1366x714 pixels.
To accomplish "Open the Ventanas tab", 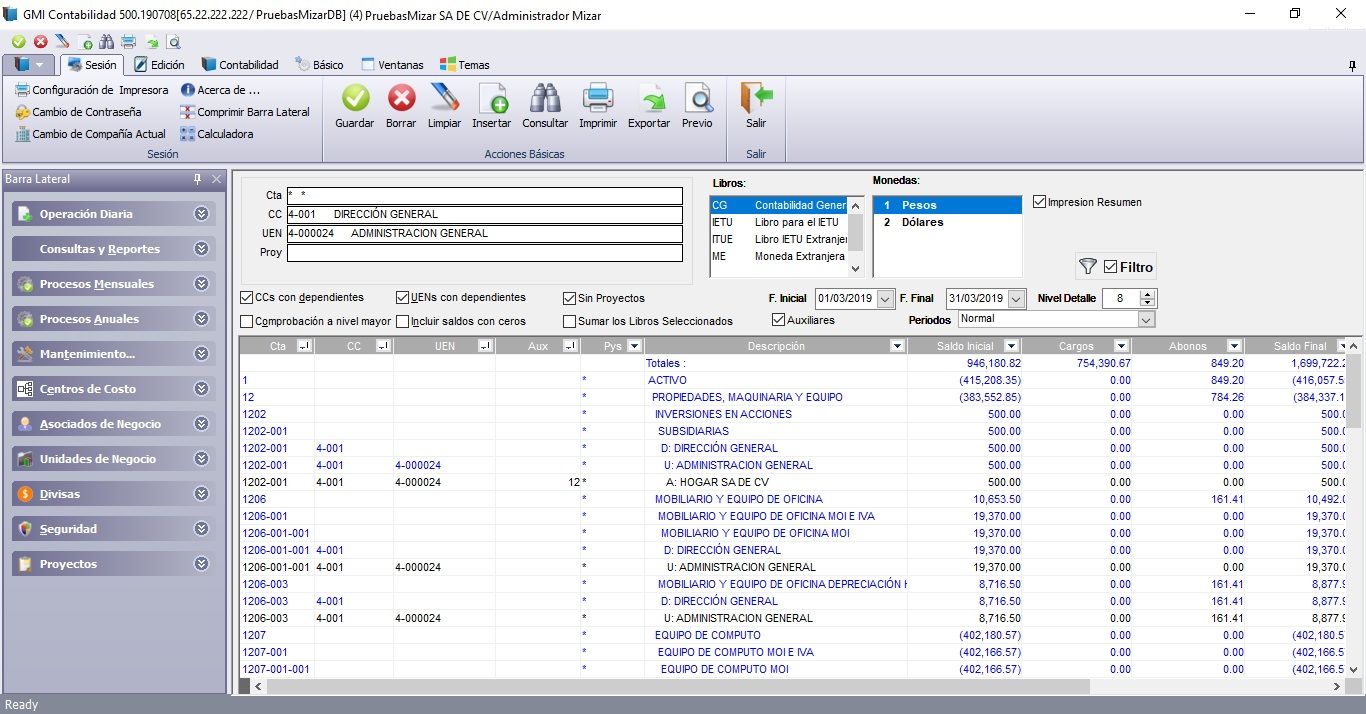I will [392, 65].
